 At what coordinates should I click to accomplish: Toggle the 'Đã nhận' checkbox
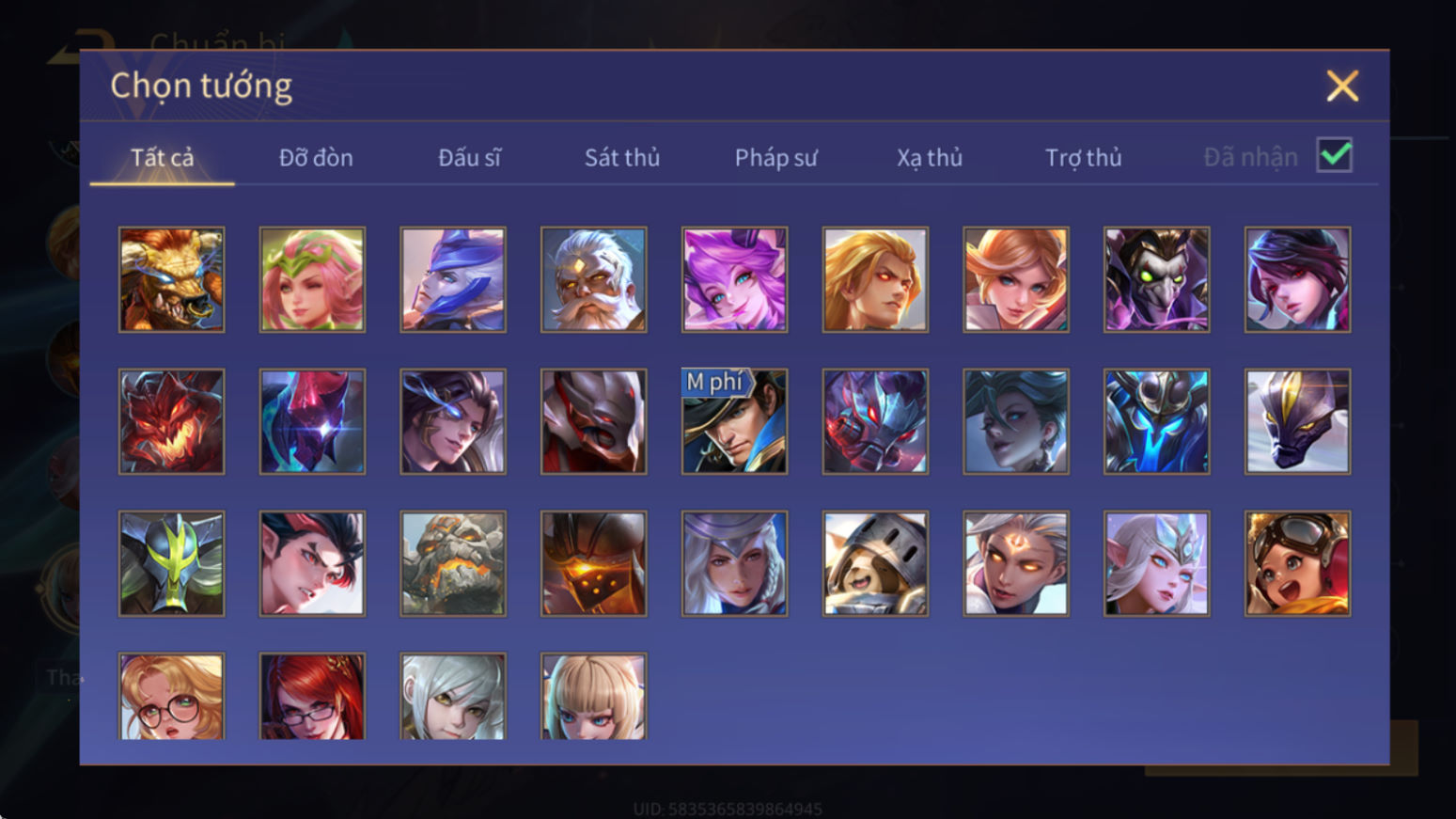tap(1335, 155)
